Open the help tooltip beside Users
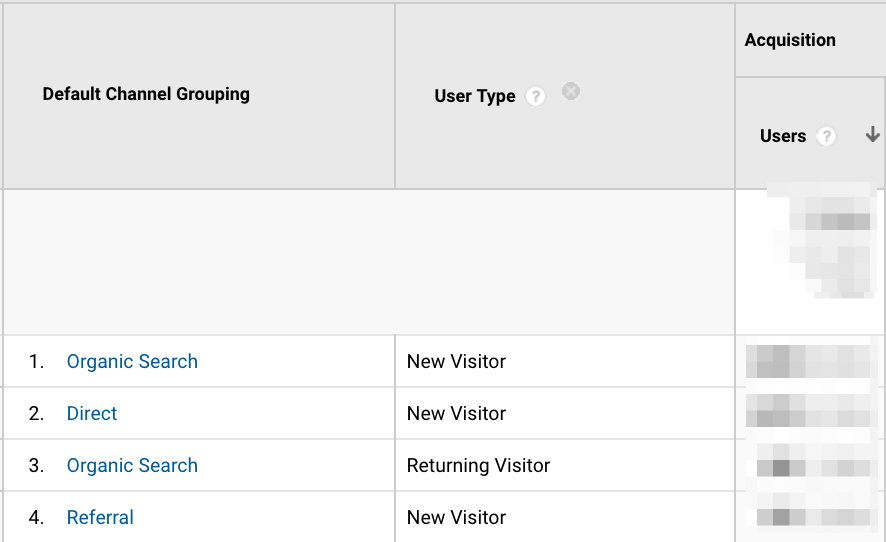886x542 pixels. [x=826, y=137]
